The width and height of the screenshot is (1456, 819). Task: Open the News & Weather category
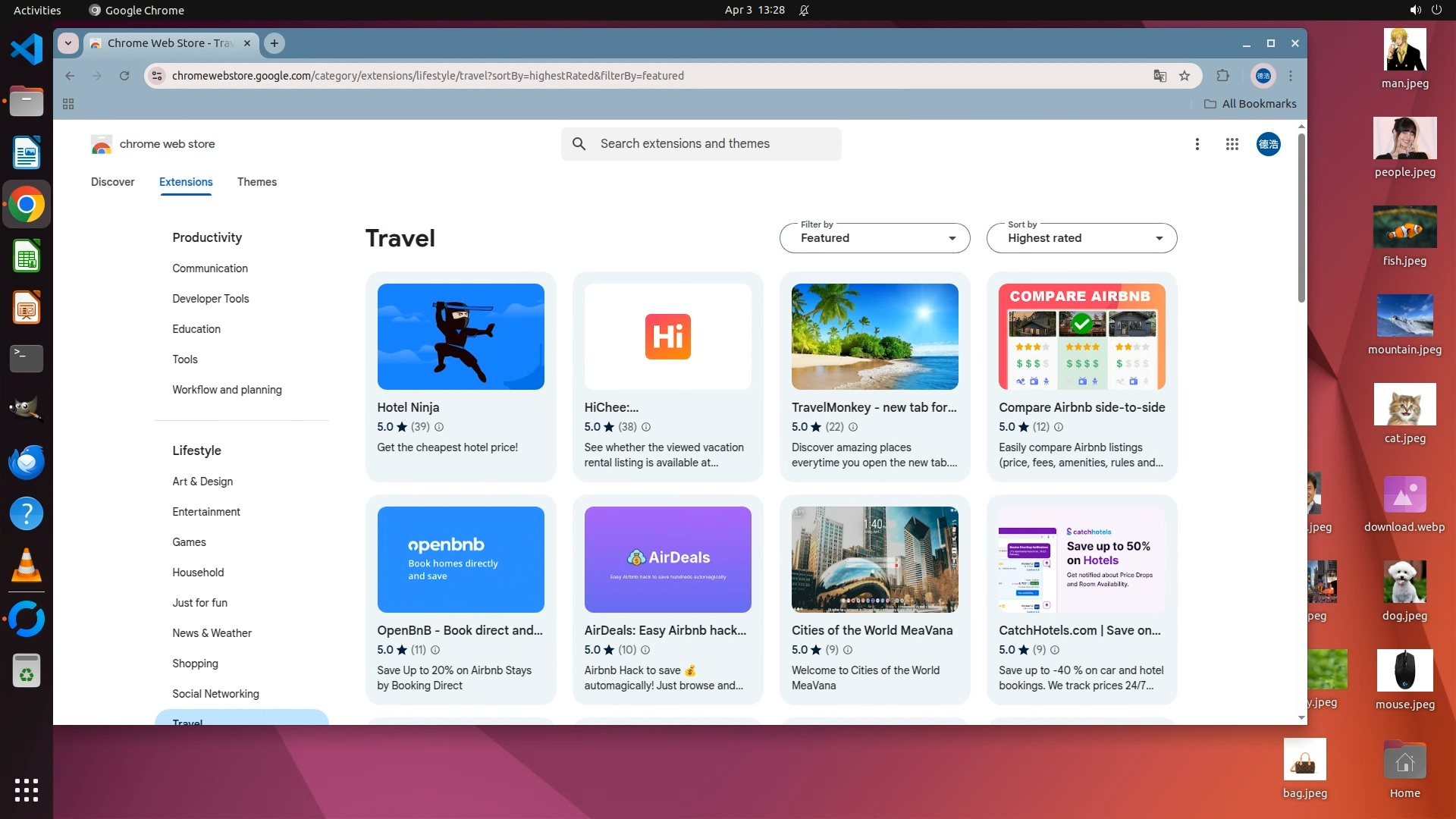[212, 633]
